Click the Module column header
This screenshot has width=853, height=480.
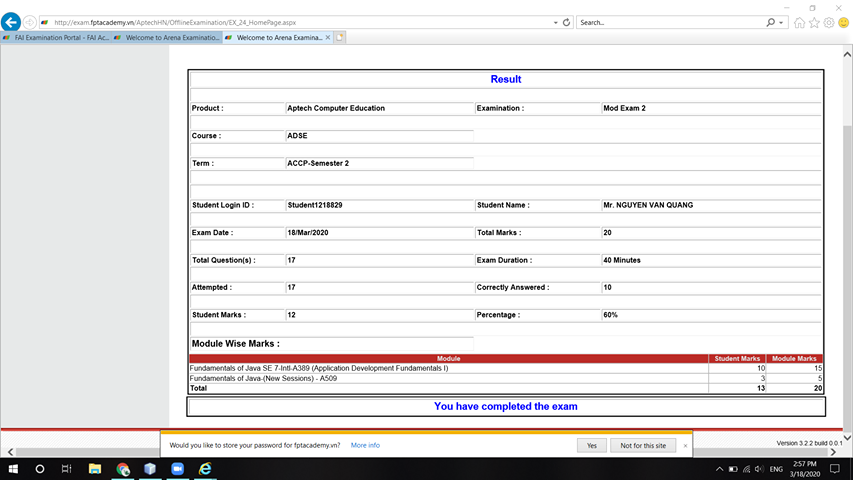[x=449, y=359]
